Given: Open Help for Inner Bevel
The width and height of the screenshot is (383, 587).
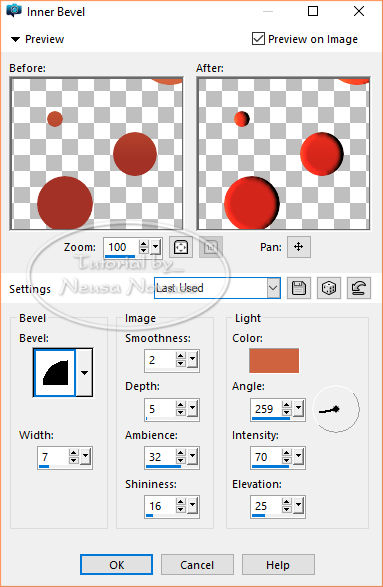Looking at the screenshot, I should point(278,565).
